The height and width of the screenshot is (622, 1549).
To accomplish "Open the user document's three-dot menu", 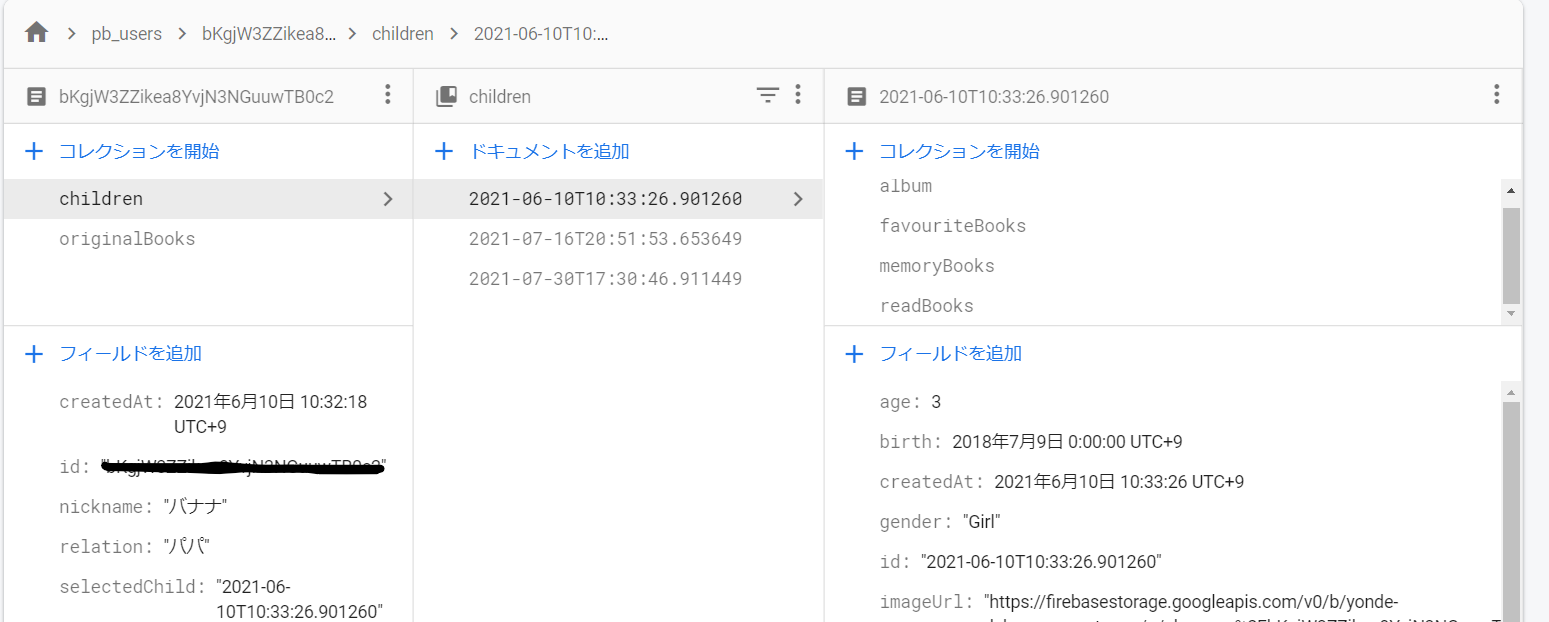I will 388,95.
